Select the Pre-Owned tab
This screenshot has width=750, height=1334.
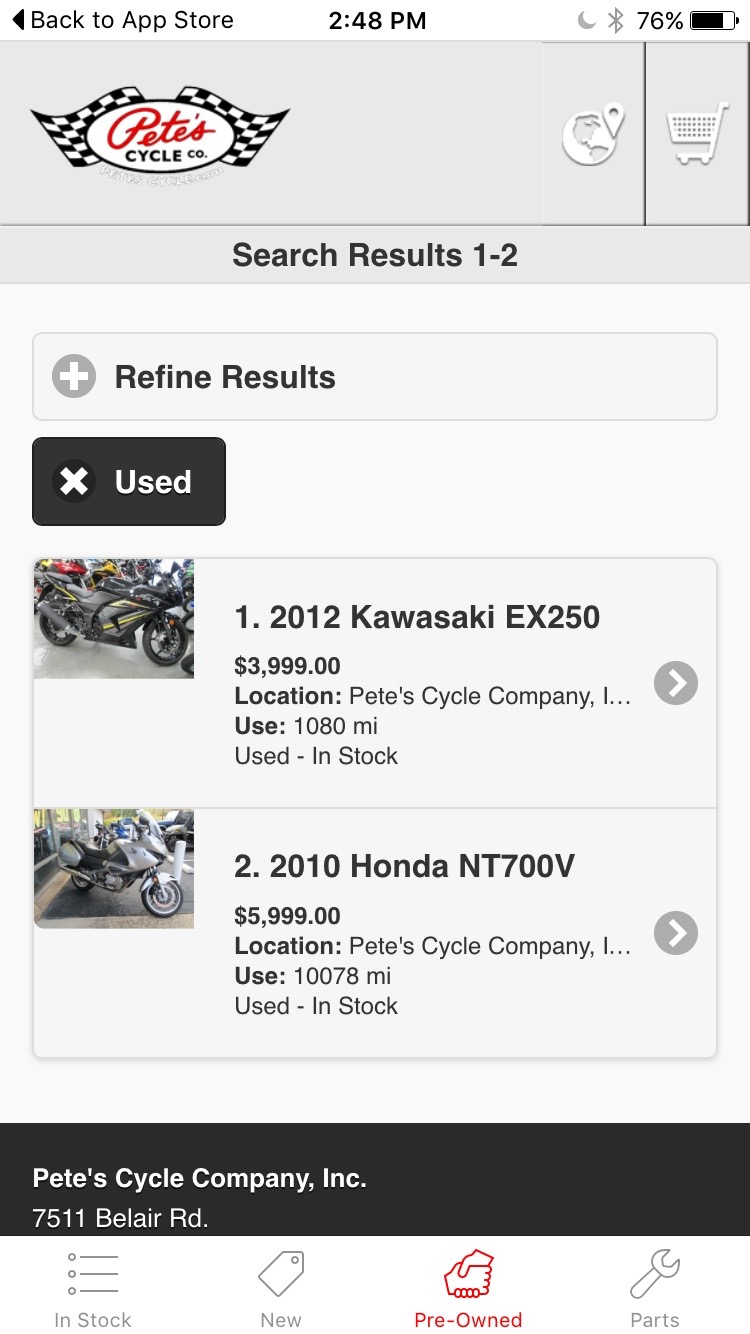coord(468,1289)
